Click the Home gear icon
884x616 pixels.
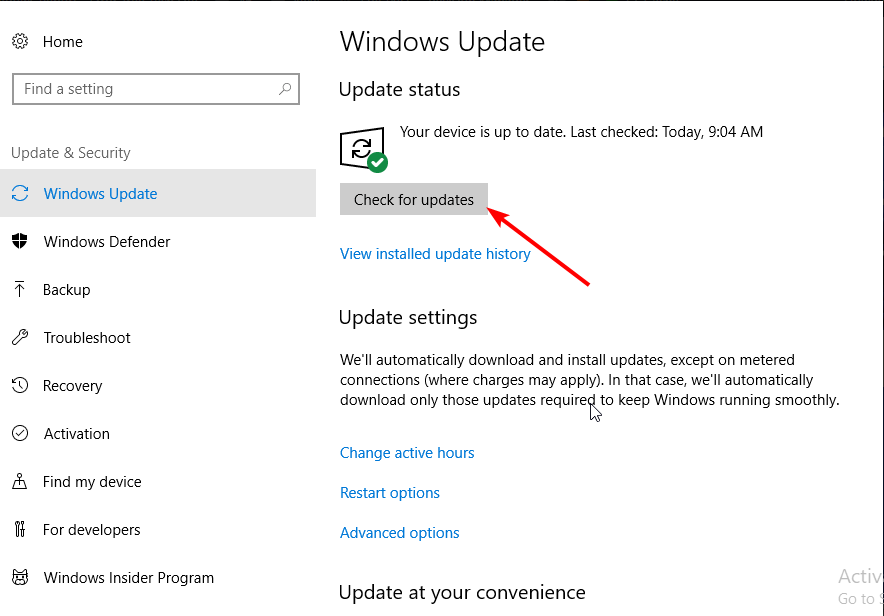[19, 42]
